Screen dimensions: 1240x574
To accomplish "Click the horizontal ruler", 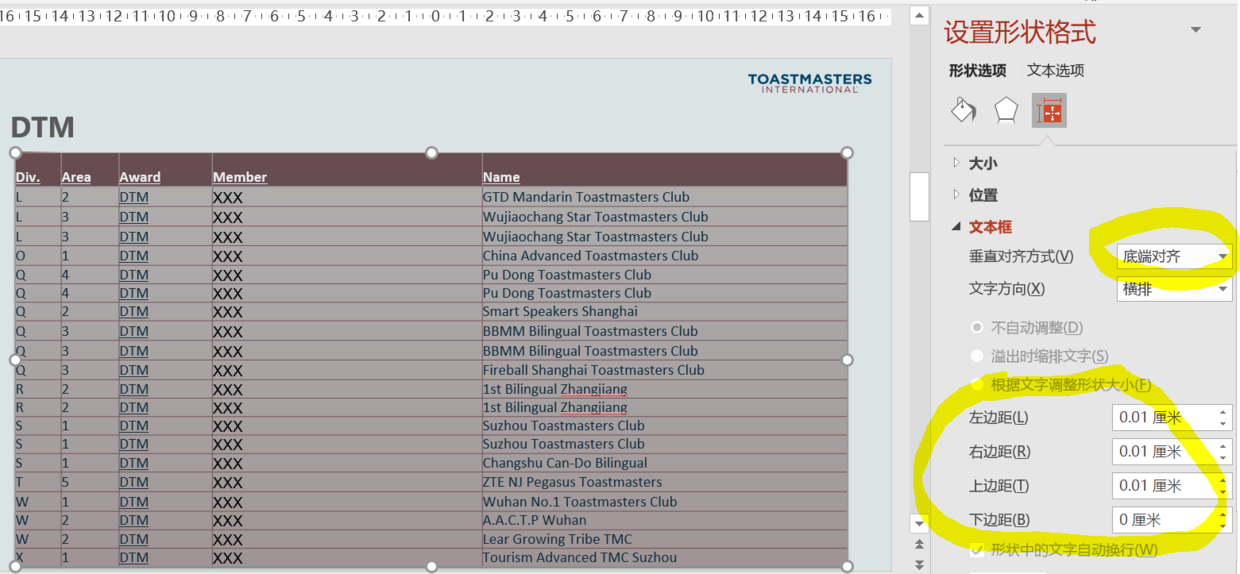I will point(445,16).
